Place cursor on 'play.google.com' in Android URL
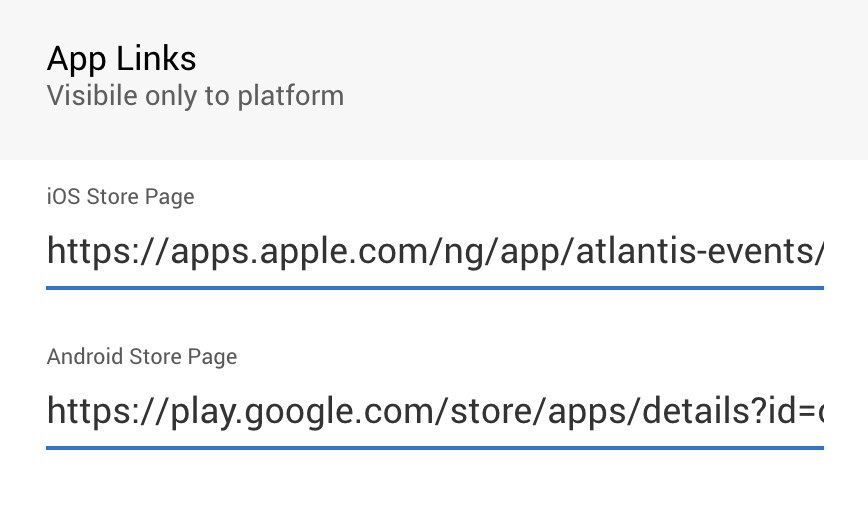 pyautogui.click(x=301, y=412)
